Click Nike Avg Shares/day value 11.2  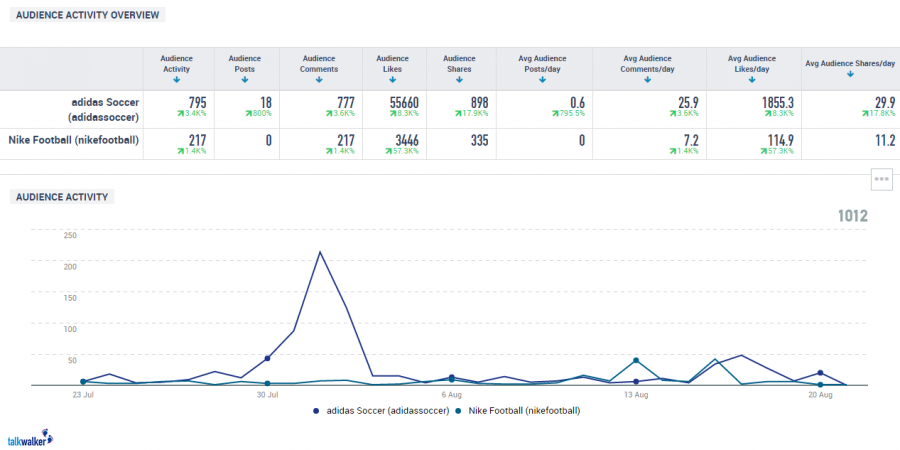point(885,140)
